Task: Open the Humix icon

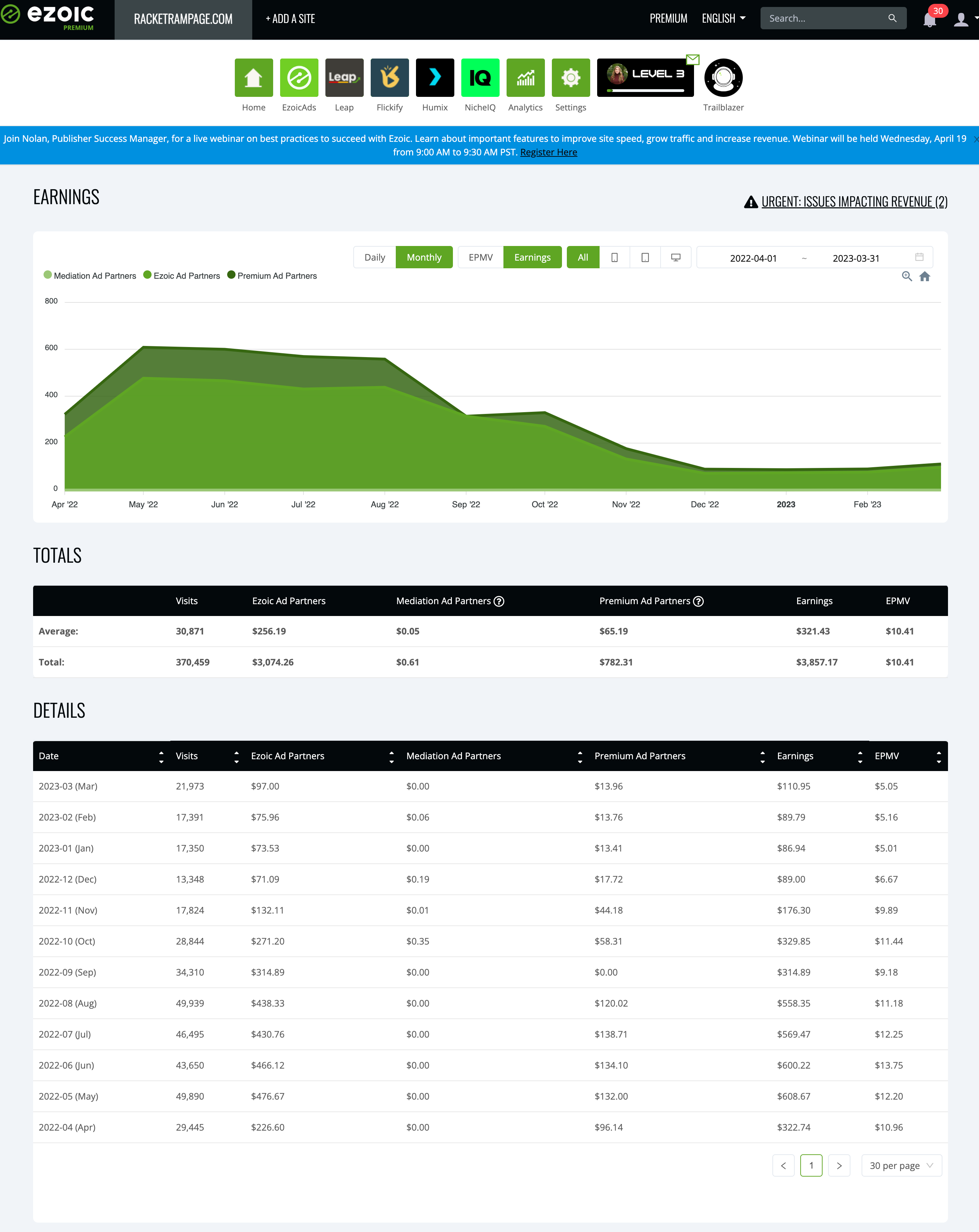Action: click(435, 78)
